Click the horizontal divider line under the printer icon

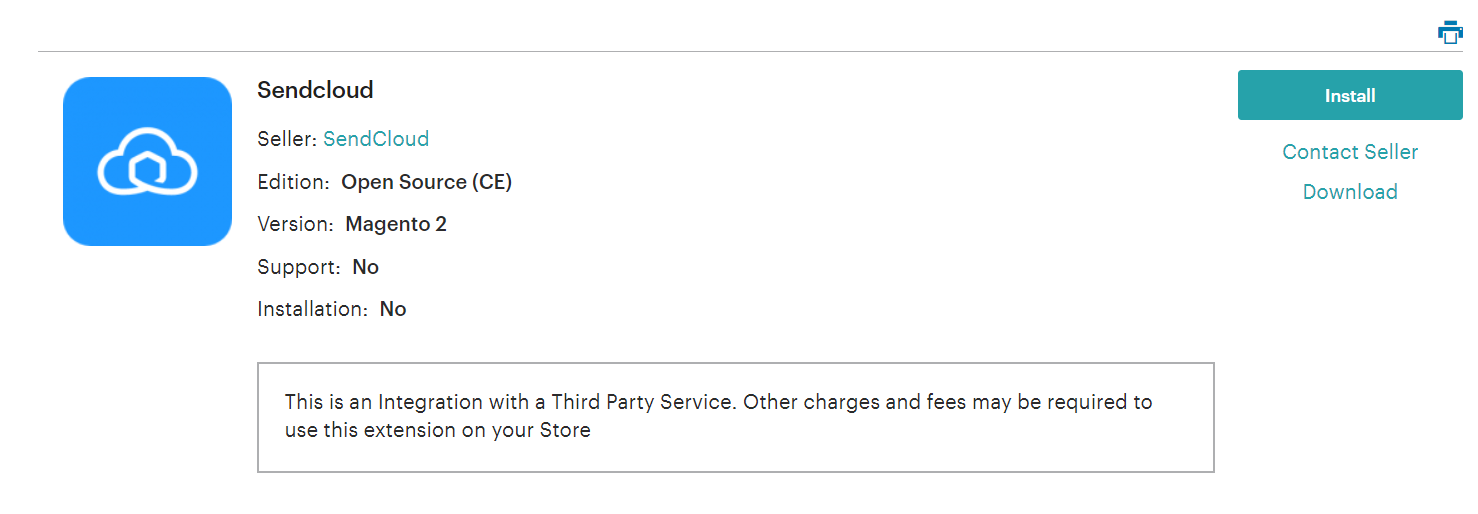750,51
